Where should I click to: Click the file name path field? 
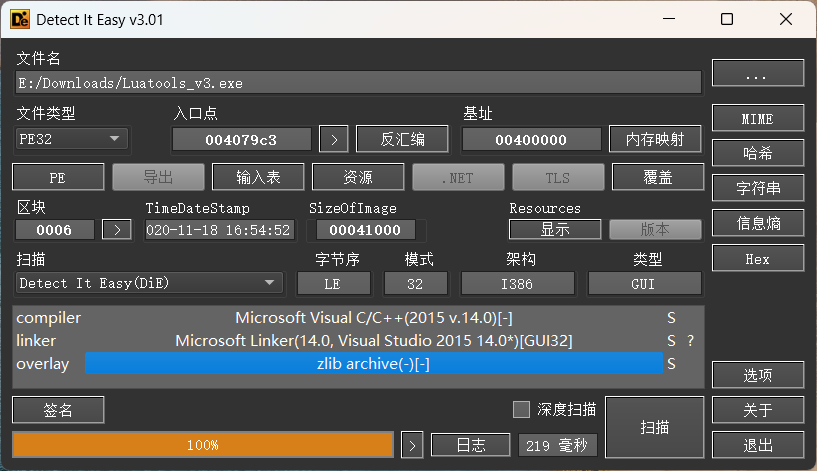(358, 83)
